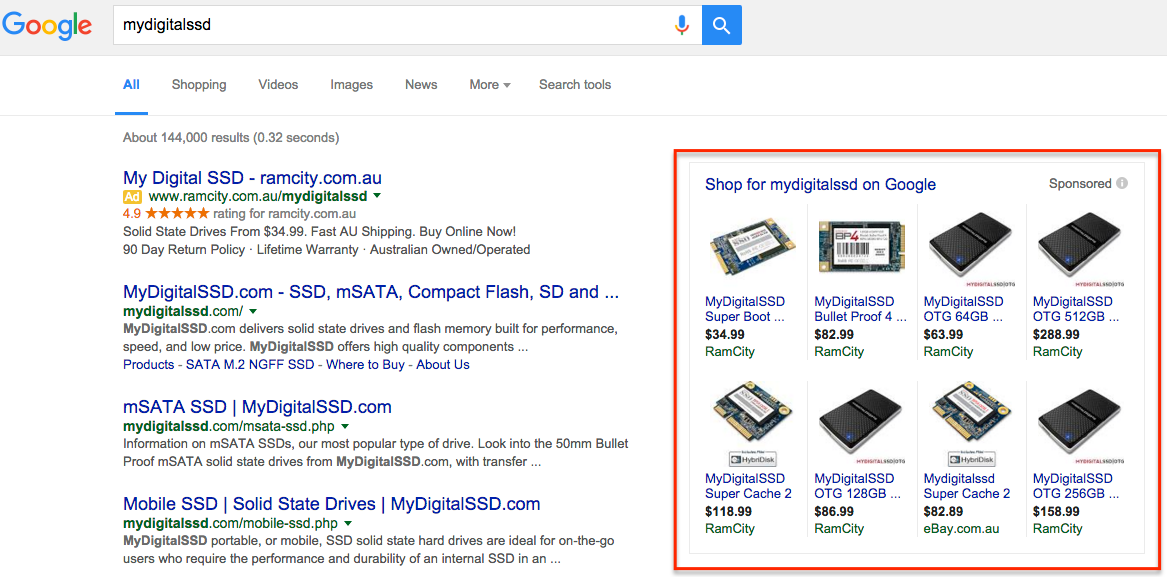Screen dimensions: 1167x577
Task: Open MyDigitalSSD Super Cache 2 RamCity link
Action: (x=748, y=485)
